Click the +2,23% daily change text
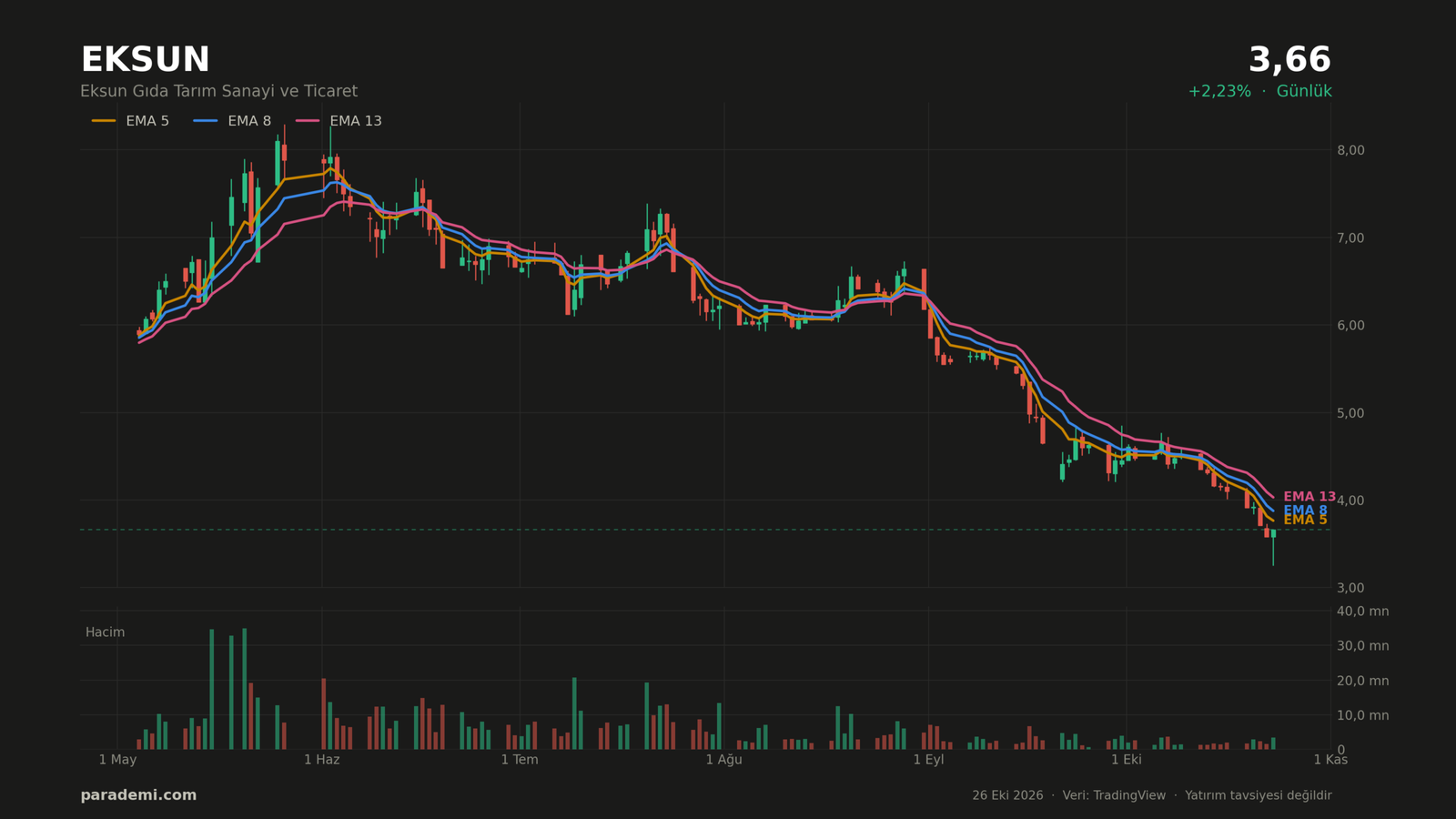The height and width of the screenshot is (819, 1456). [x=1219, y=91]
